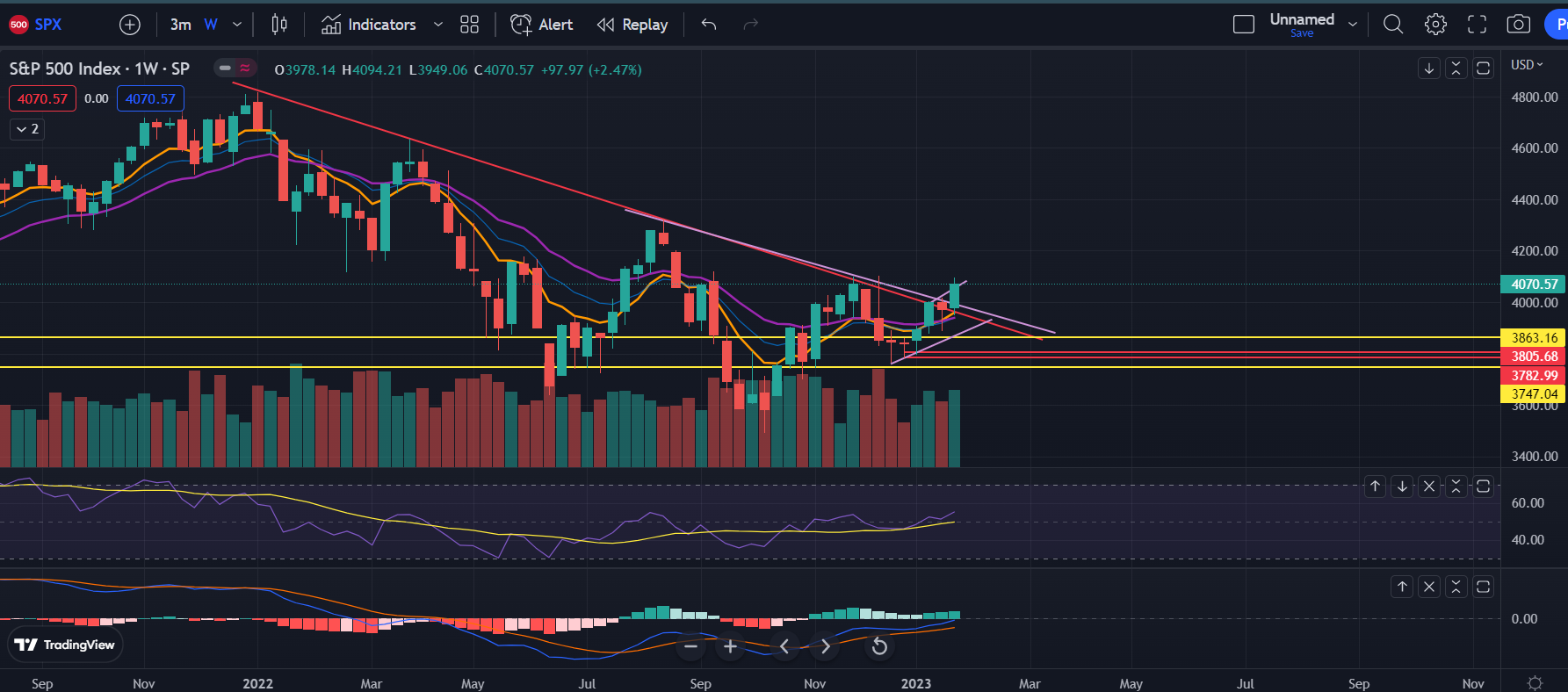Click the 4800.00 price scale label
This screenshot has width=1568, height=692.
(1535, 97)
